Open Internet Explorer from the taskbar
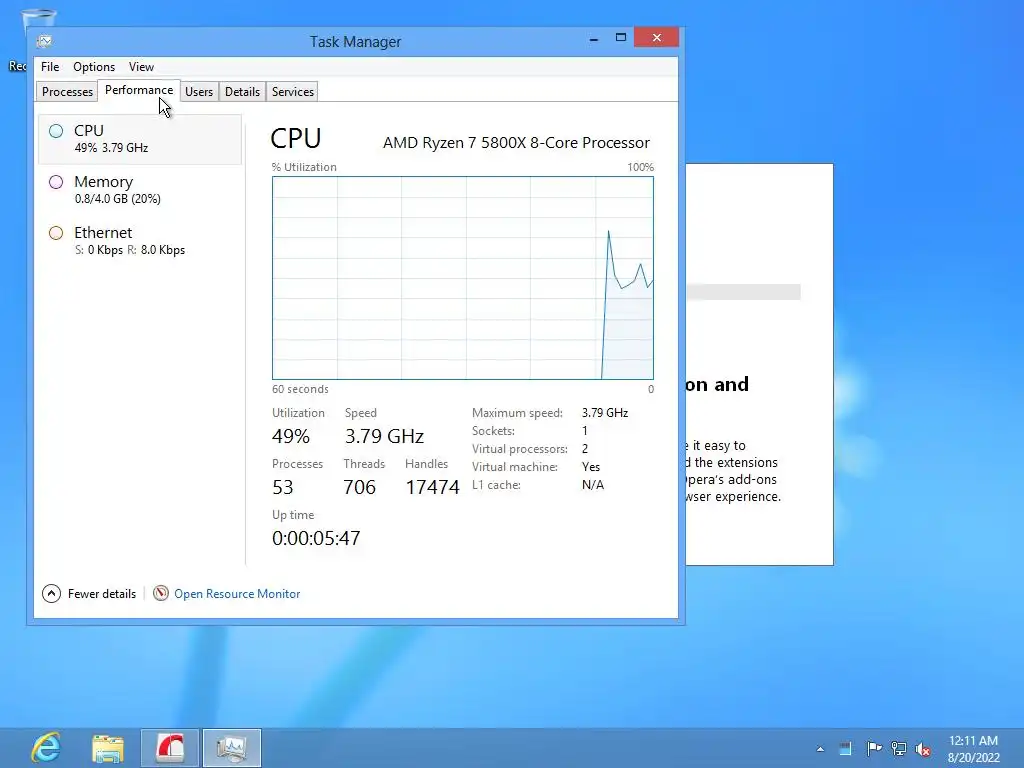Image resolution: width=1024 pixels, height=768 pixels. coord(46,748)
